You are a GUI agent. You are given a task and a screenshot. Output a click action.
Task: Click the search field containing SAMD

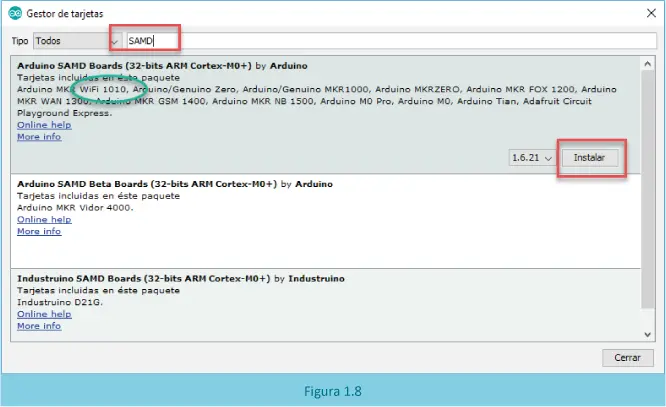coord(391,41)
